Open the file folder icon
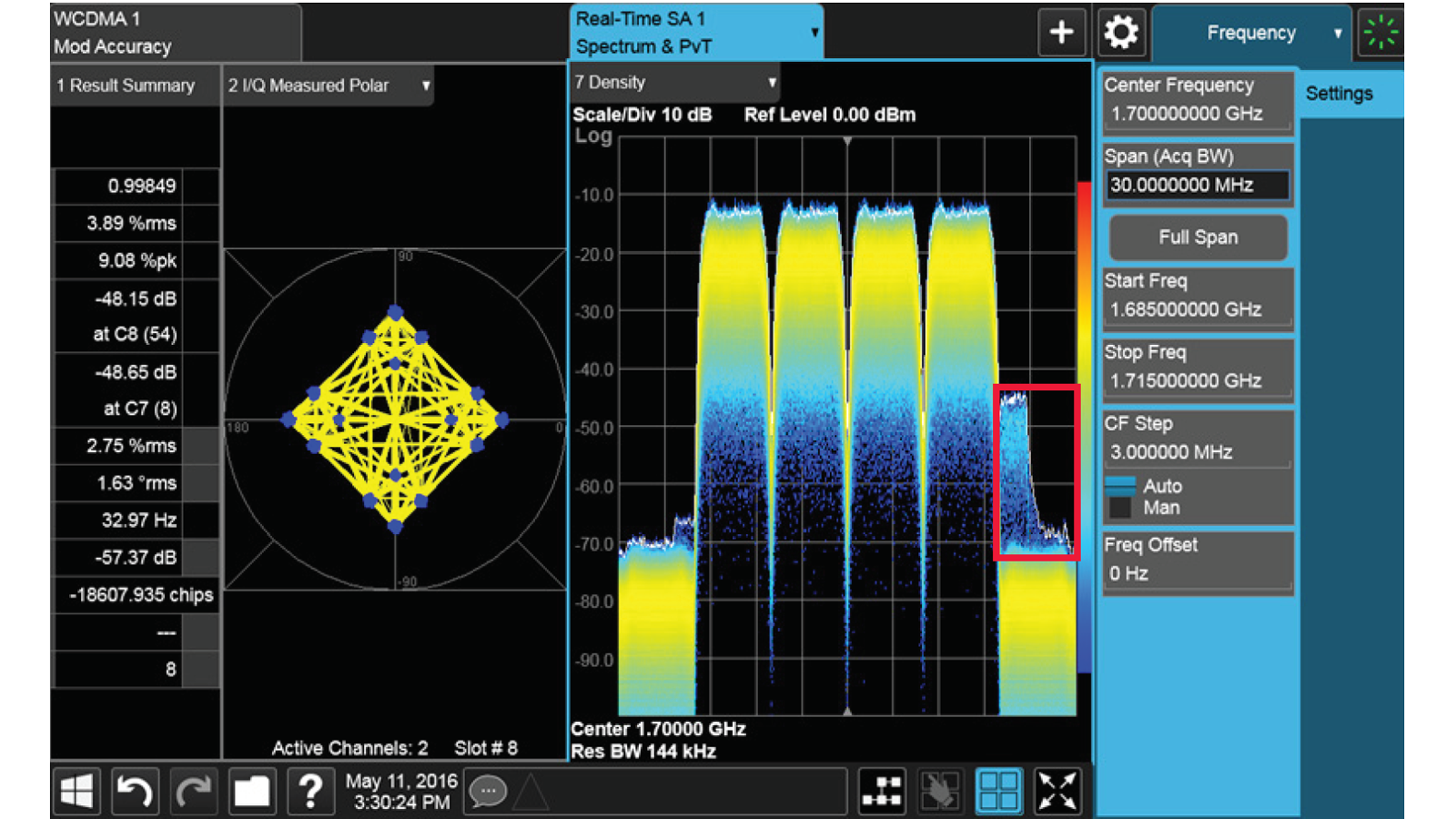The width and height of the screenshot is (1456, 819). (251, 791)
